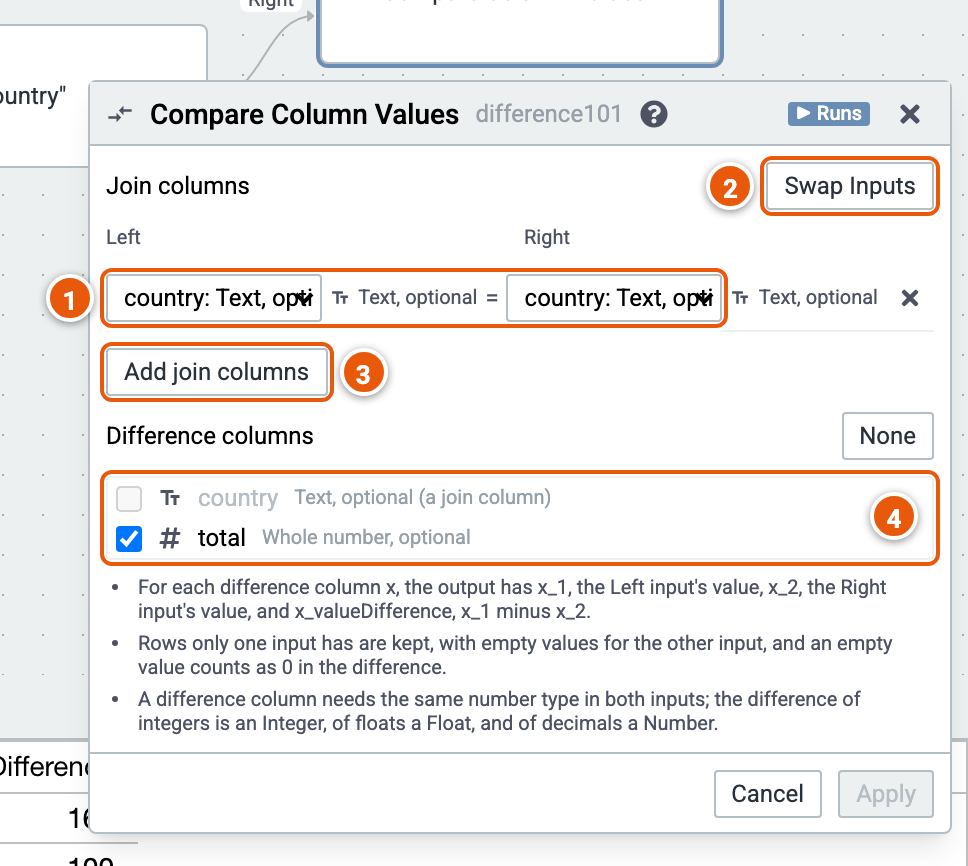This screenshot has width=968, height=866.
Task: Click the 'Difference columns' heading
Action: pos(210,436)
